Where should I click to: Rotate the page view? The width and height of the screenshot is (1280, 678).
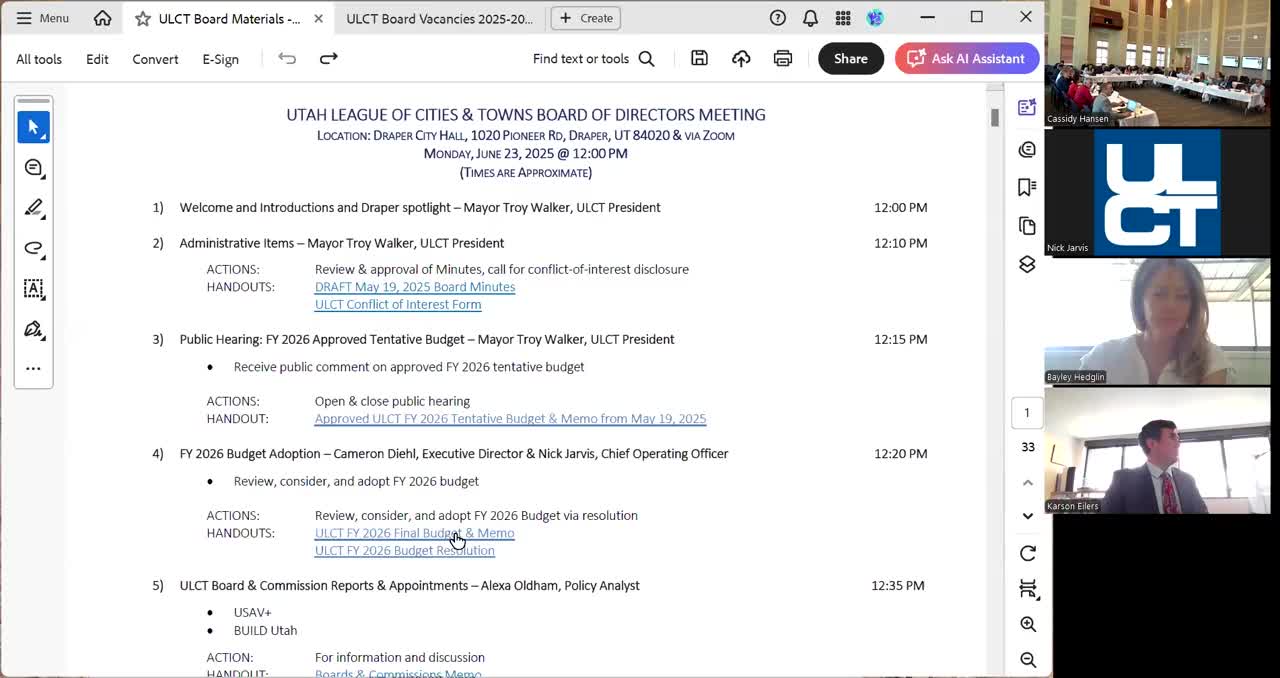[x=1027, y=553]
